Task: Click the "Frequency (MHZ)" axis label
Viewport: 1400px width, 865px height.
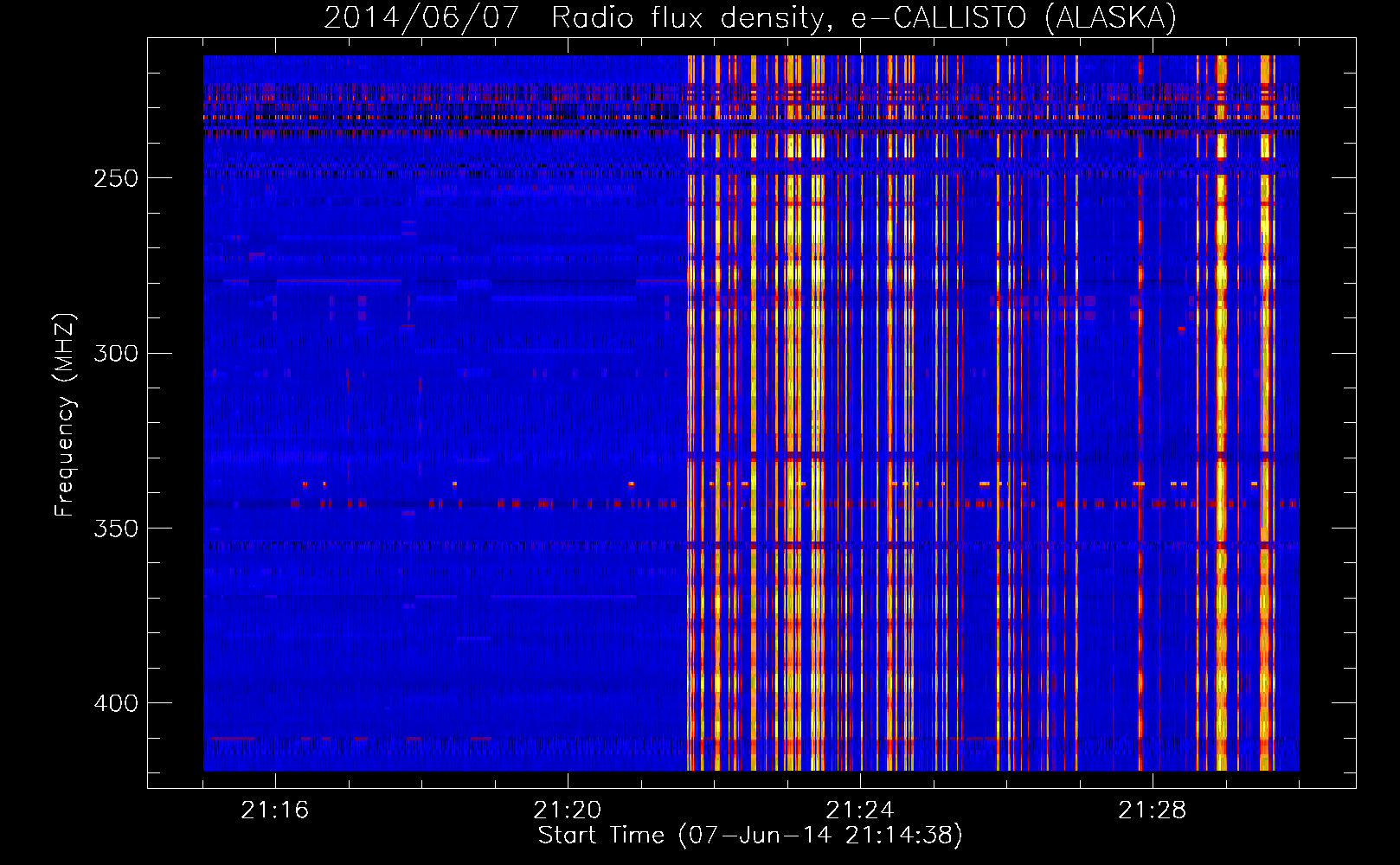Action: pyautogui.click(x=65, y=415)
